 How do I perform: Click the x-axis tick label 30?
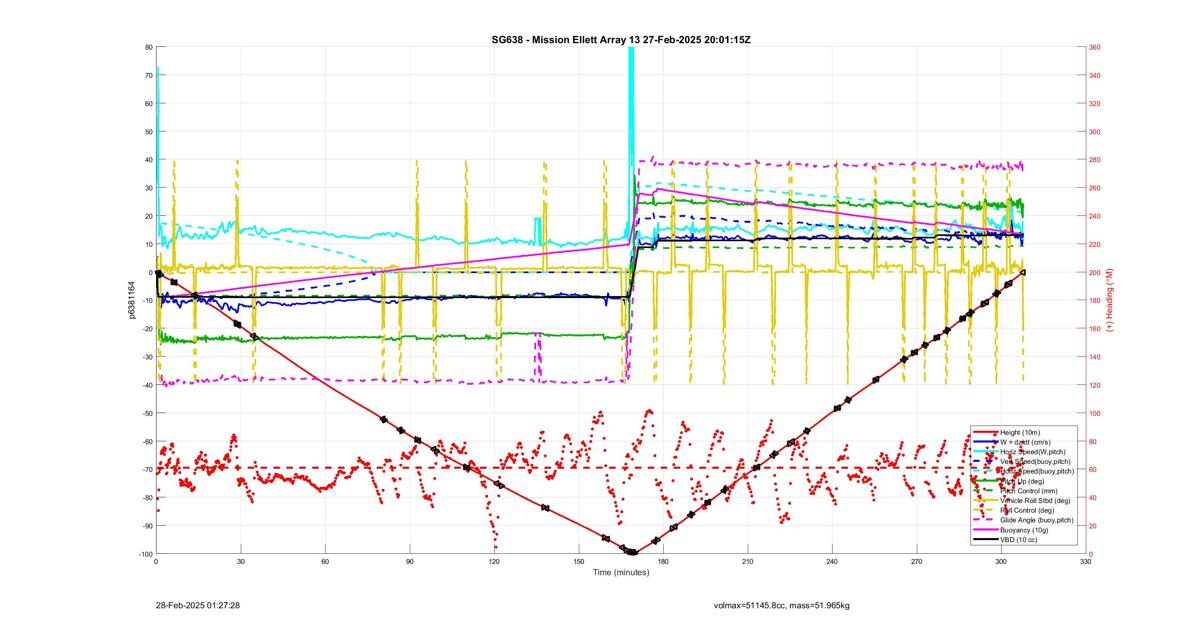pyautogui.click(x=241, y=563)
